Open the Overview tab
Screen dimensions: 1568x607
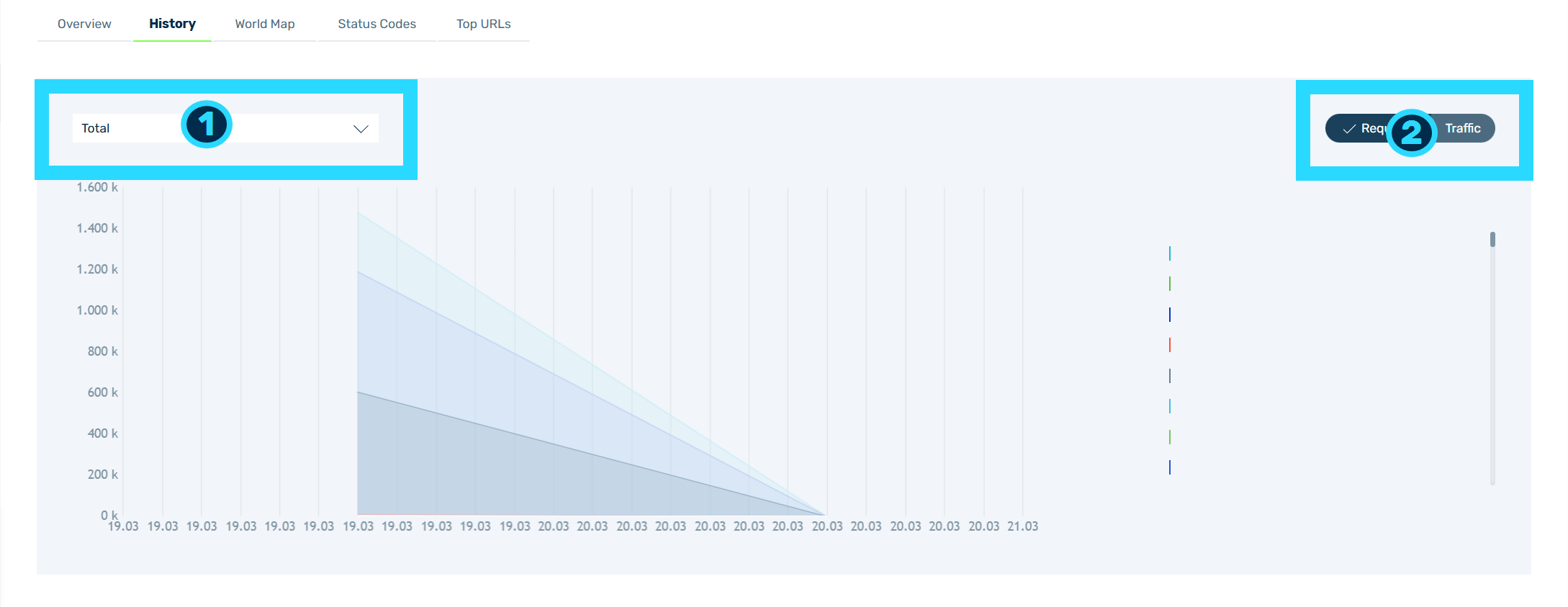[x=84, y=24]
